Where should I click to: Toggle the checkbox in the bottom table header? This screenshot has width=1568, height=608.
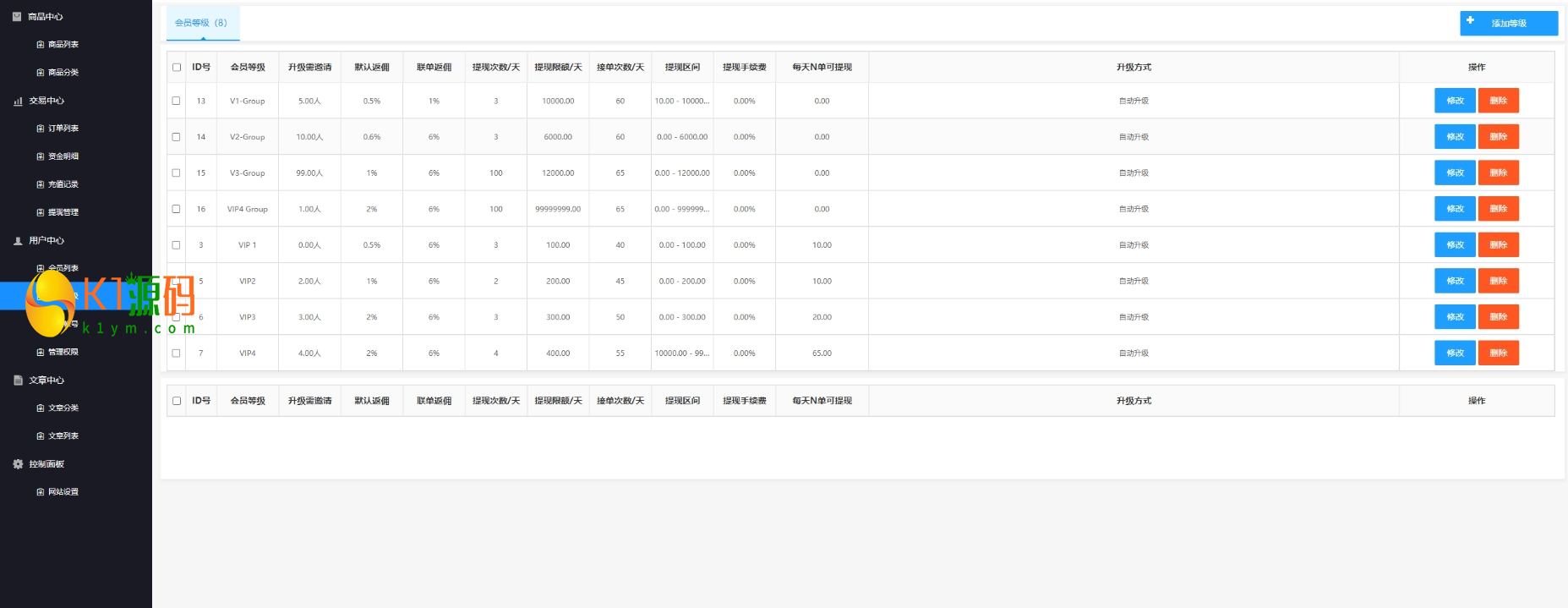(x=177, y=401)
